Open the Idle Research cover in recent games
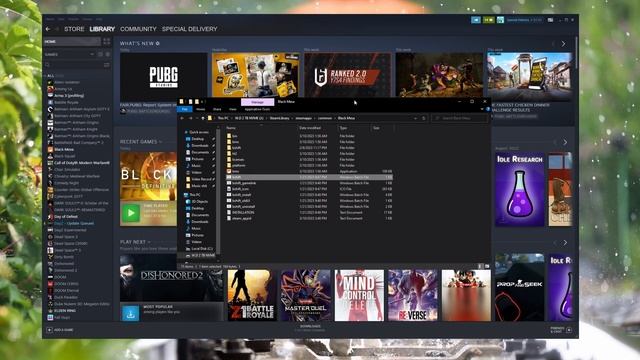640x360 pixels. tap(520, 189)
